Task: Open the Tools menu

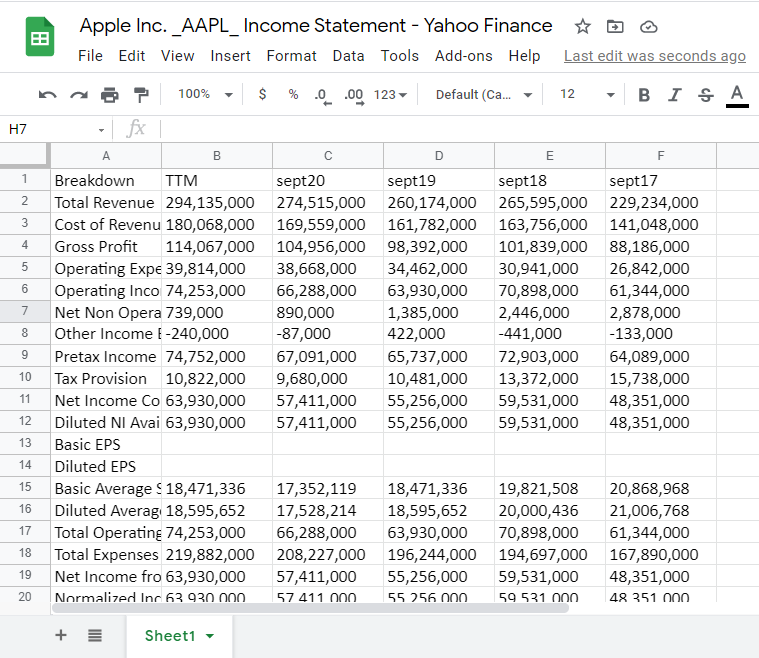Action: click(x=399, y=56)
